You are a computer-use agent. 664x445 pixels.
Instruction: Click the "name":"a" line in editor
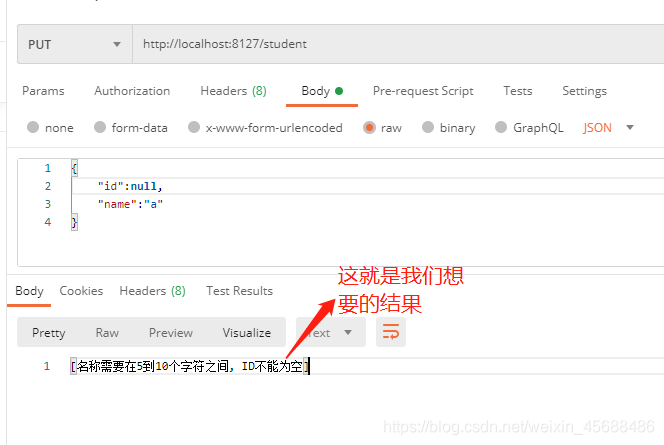point(130,204)
